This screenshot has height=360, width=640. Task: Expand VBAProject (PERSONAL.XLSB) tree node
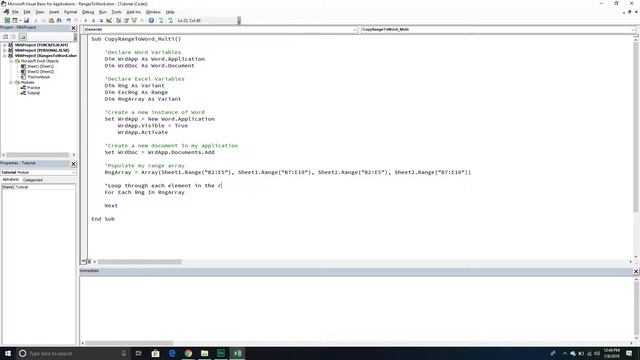pyautogui.click(x=4, y=50)
